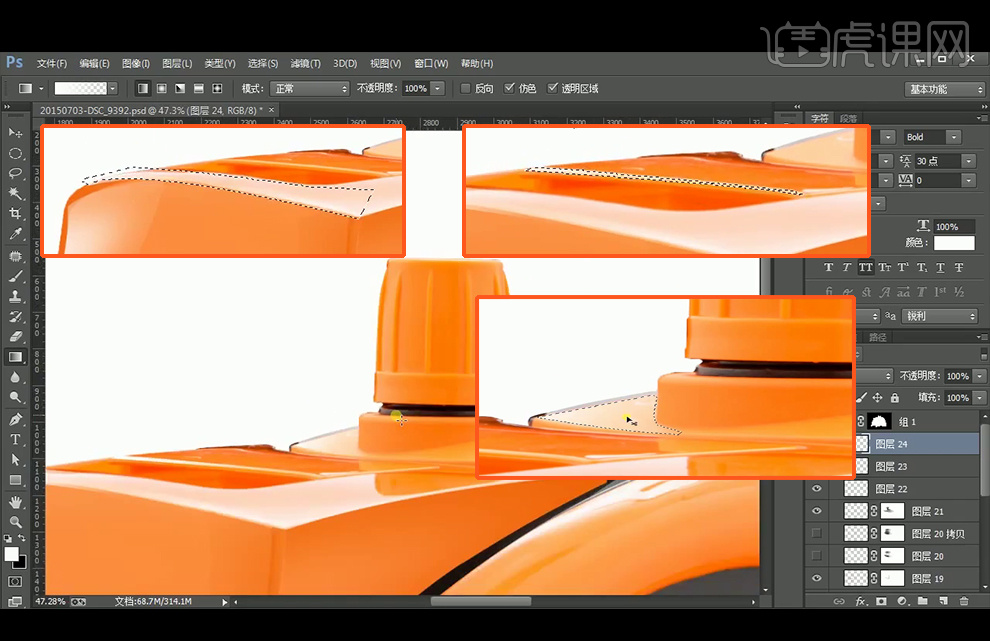This screenshot has width=990, height=641.
Task: Open the 图像(I) menu
Action: coord(135,63)
